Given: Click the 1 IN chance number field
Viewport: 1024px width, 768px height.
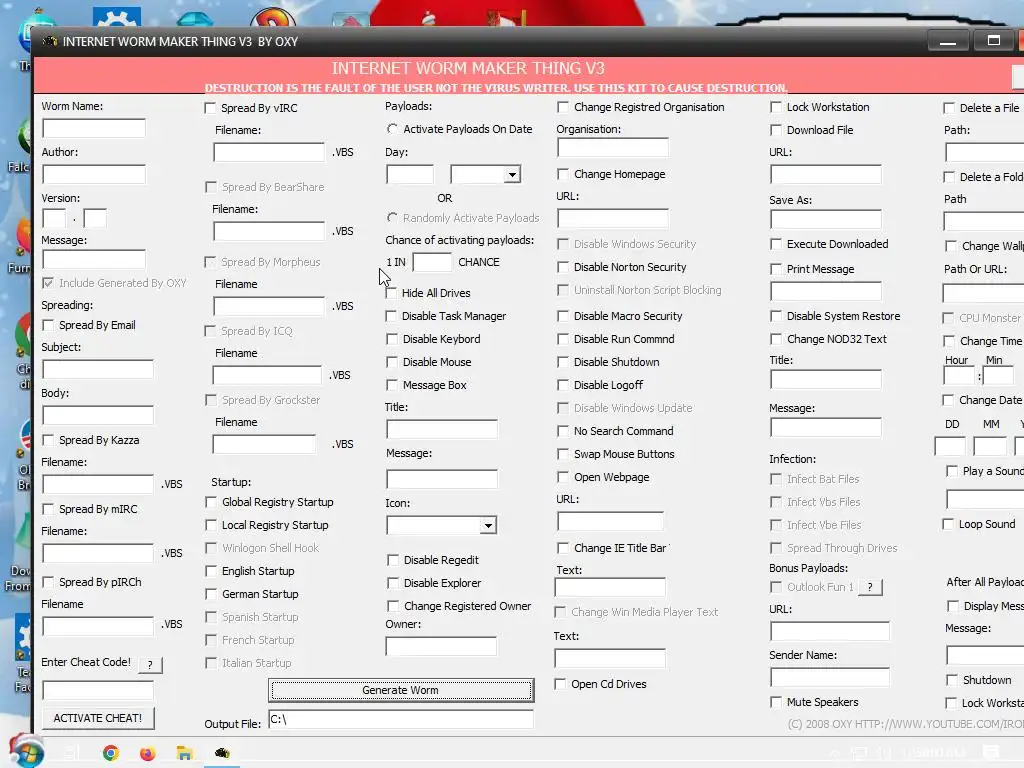Looking at the screenshot, I should (432, 263).
